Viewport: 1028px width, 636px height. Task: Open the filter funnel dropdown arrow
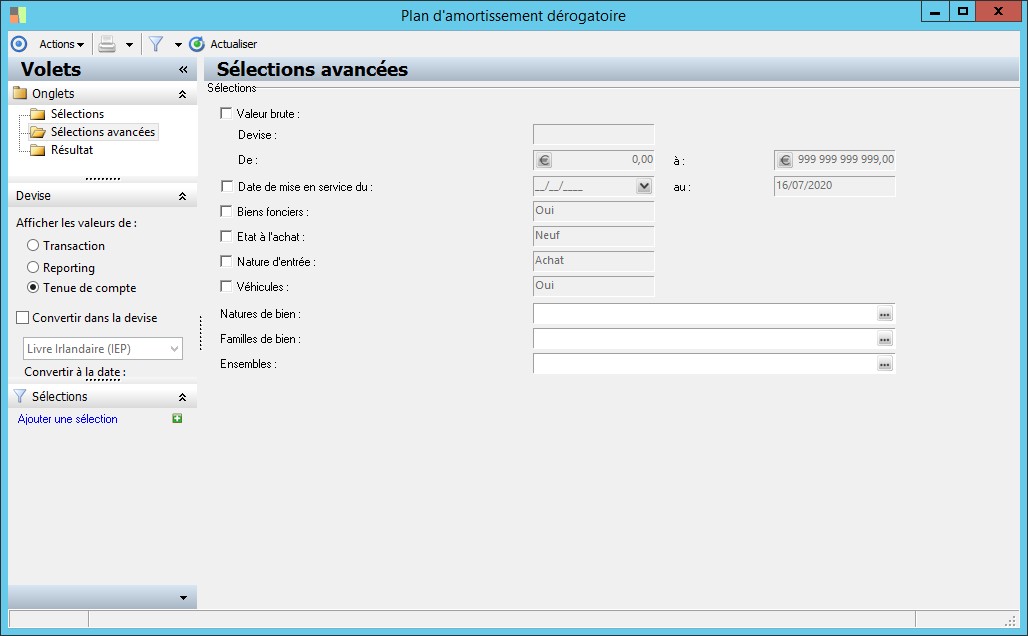(178, 45)
